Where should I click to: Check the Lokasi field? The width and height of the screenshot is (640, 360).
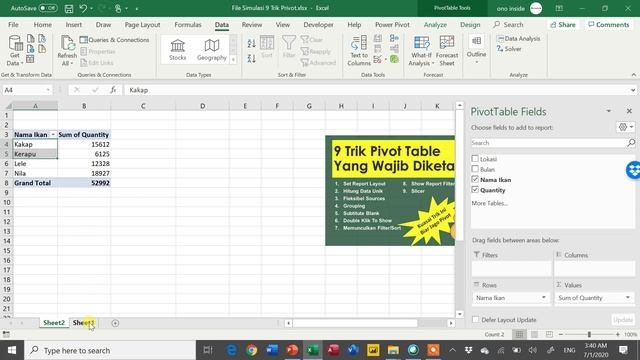point(475,159)
